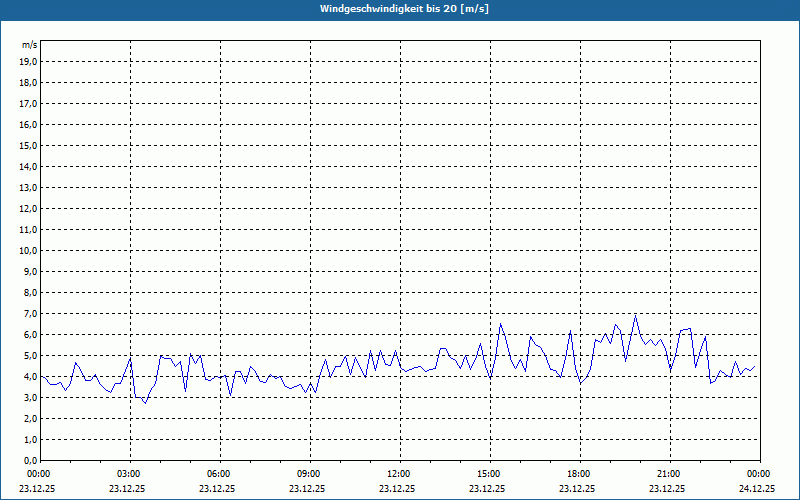800x500 pixels.
Task: Select the '19,0' y-axis label
Action: [29, 62]
